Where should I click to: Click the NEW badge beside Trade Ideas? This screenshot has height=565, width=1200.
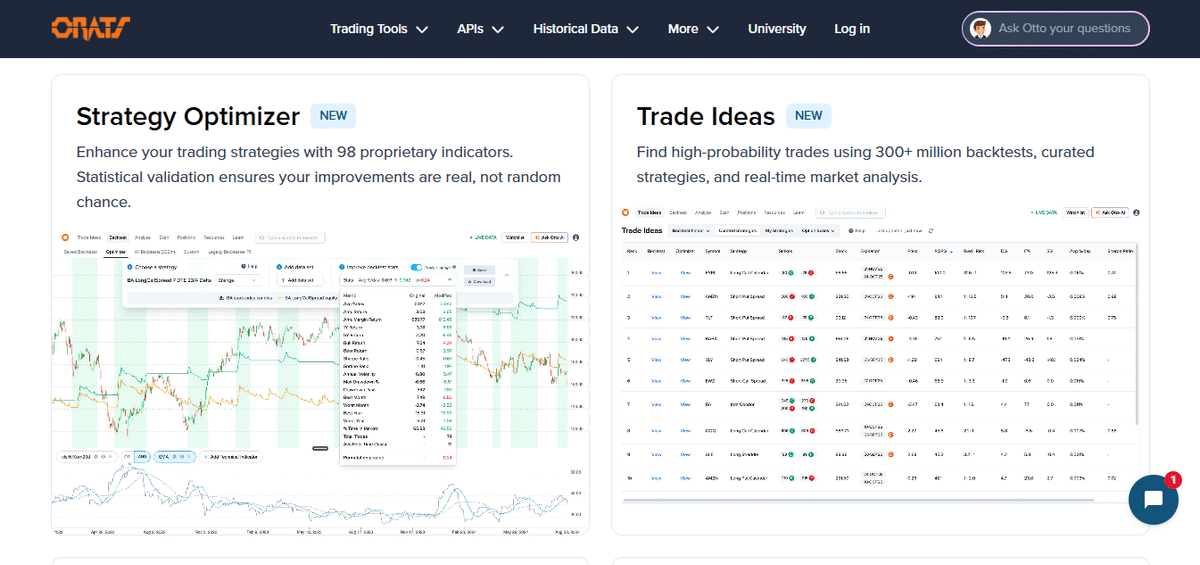809,116
